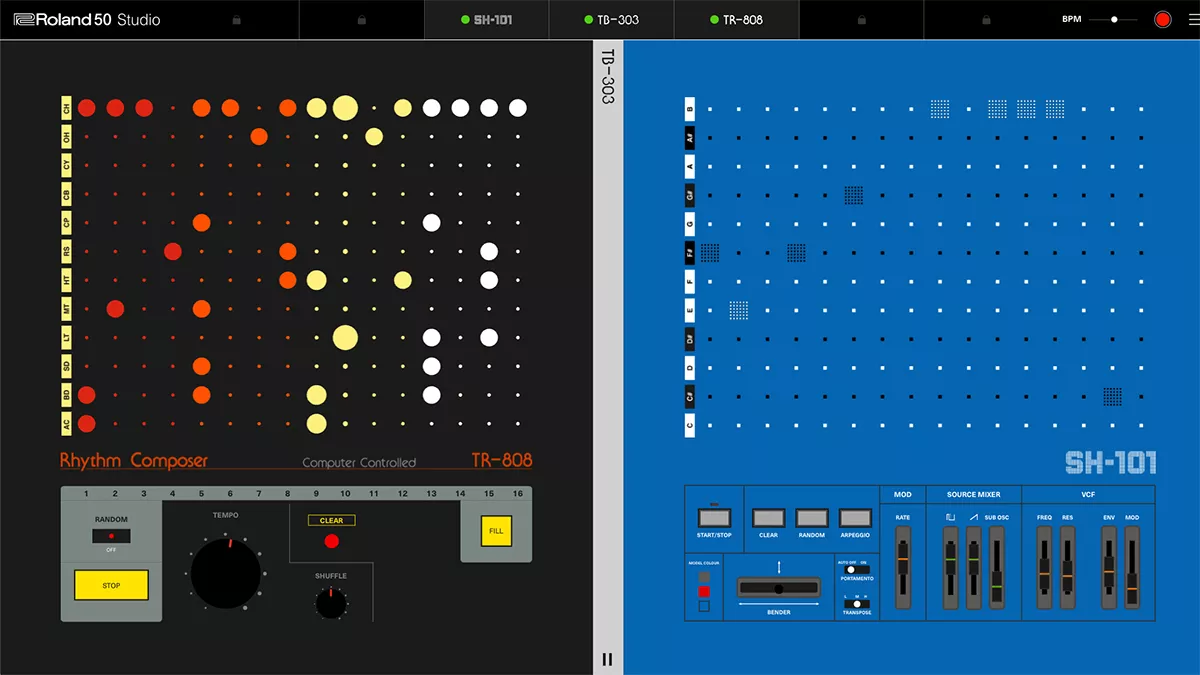Image resolution: width=1200 pixels, height=675 pixels.
Task: Switch to the SH-101 tab
Action: click(x=487, y=18)
